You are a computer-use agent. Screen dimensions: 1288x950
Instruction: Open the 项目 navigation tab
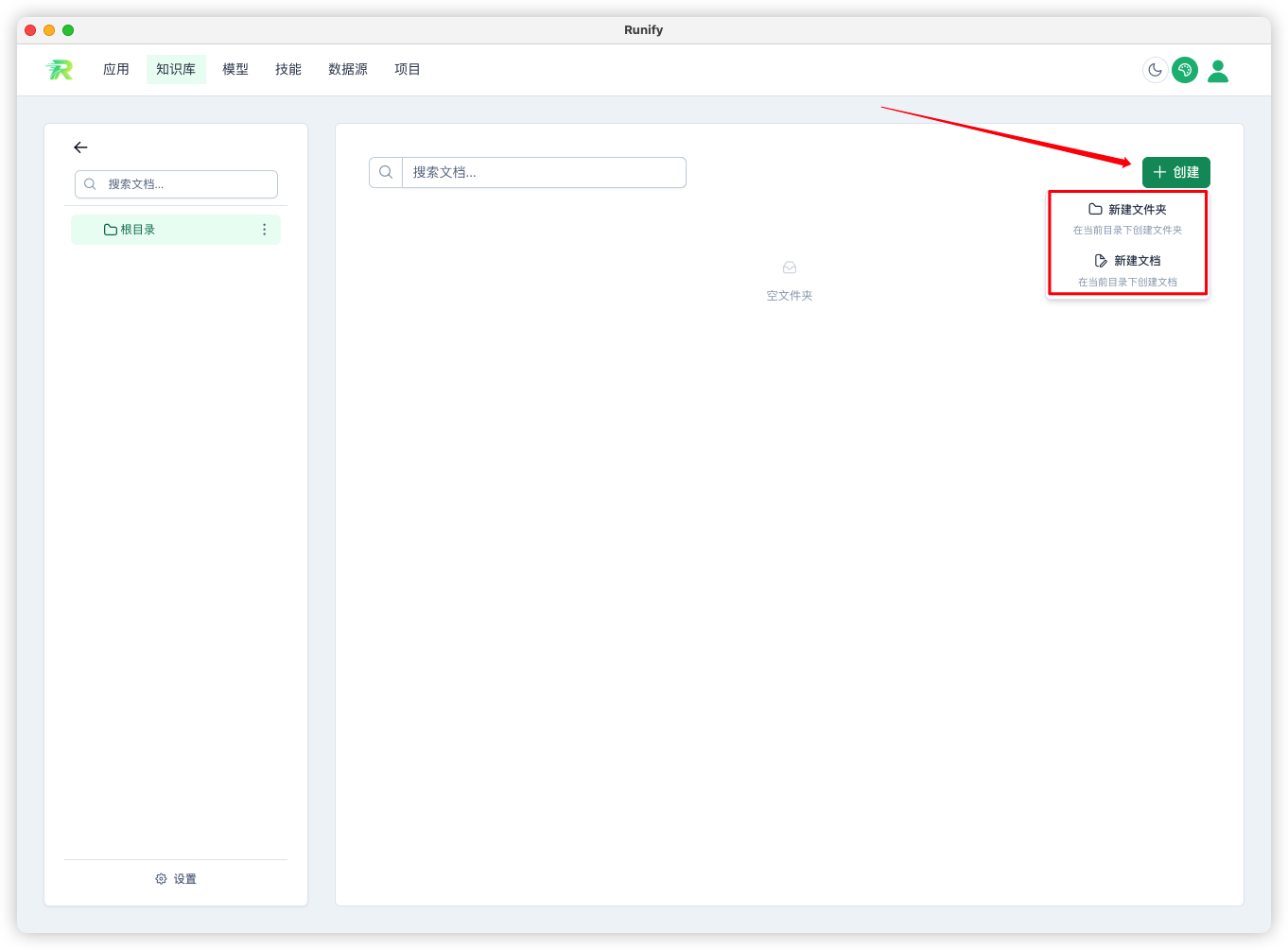point(408,69)
